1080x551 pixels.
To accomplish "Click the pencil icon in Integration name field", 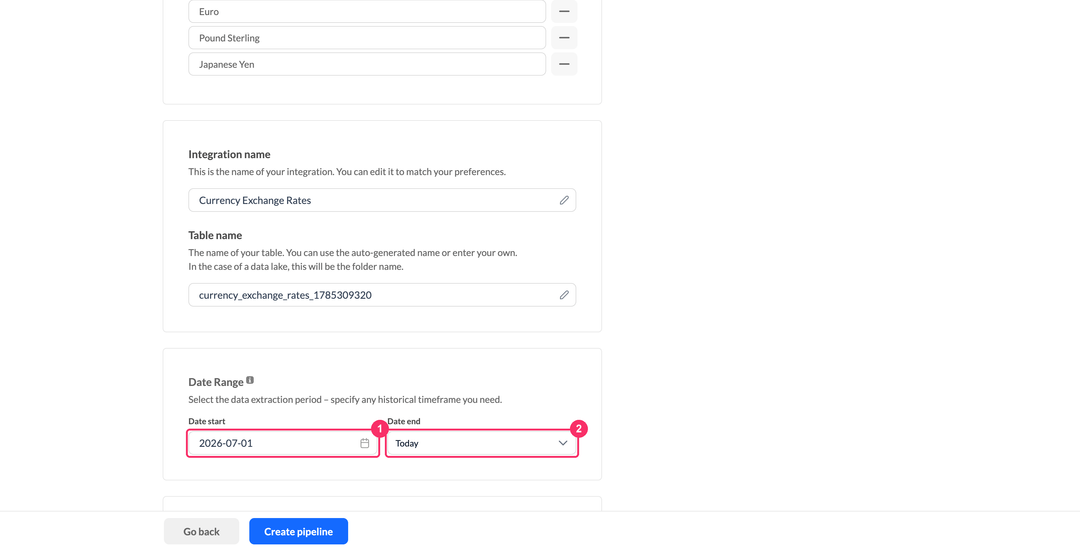I will click(x=564, y=200).
